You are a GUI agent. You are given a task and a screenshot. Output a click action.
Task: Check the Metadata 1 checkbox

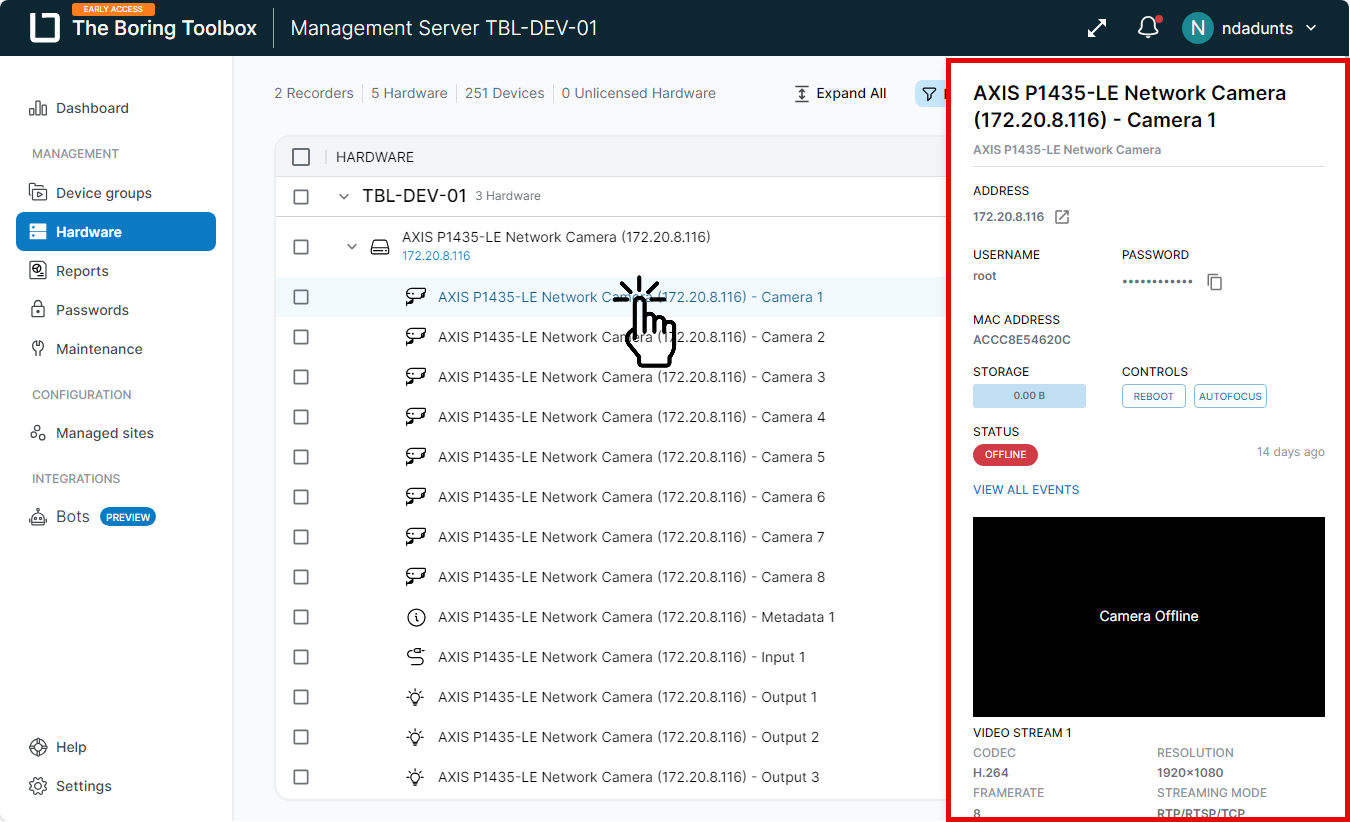[301, 617]
